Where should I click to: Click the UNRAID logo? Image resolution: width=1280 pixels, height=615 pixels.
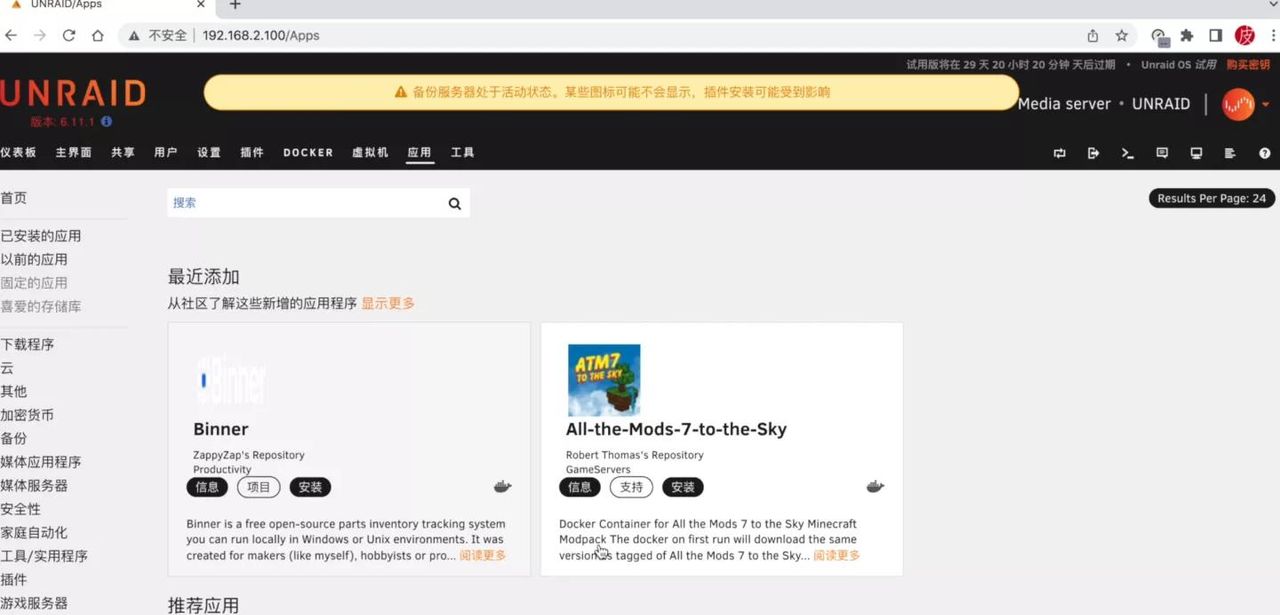[73, 94]
